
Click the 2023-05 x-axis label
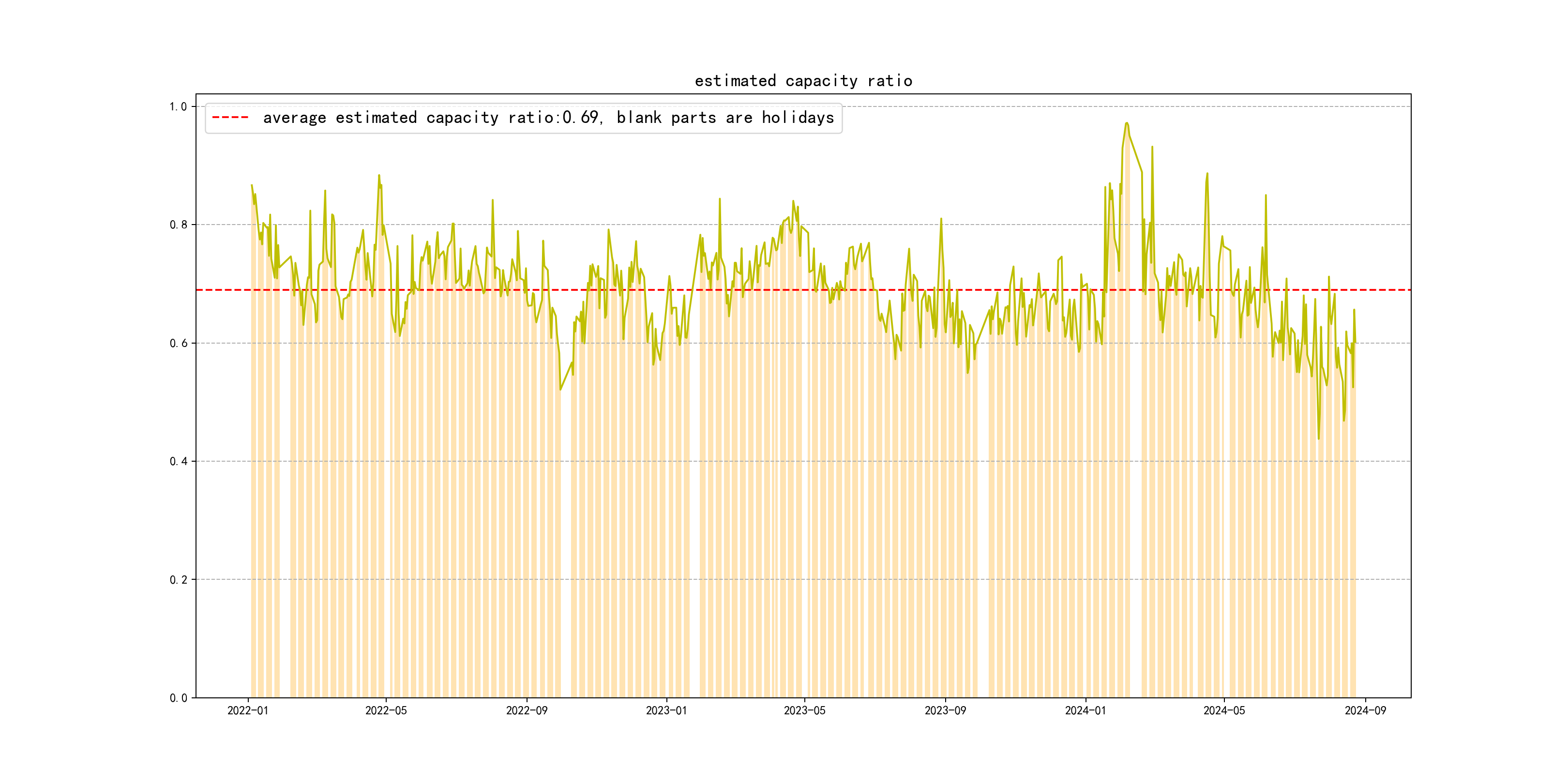click(804, 710)
